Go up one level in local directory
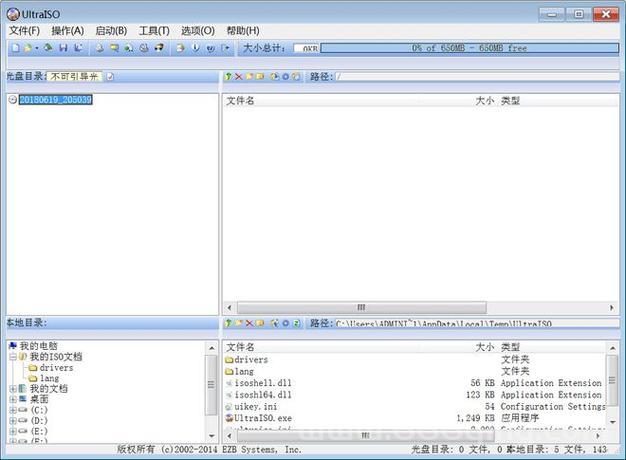The image size is (626, 460). coord(228,323)
